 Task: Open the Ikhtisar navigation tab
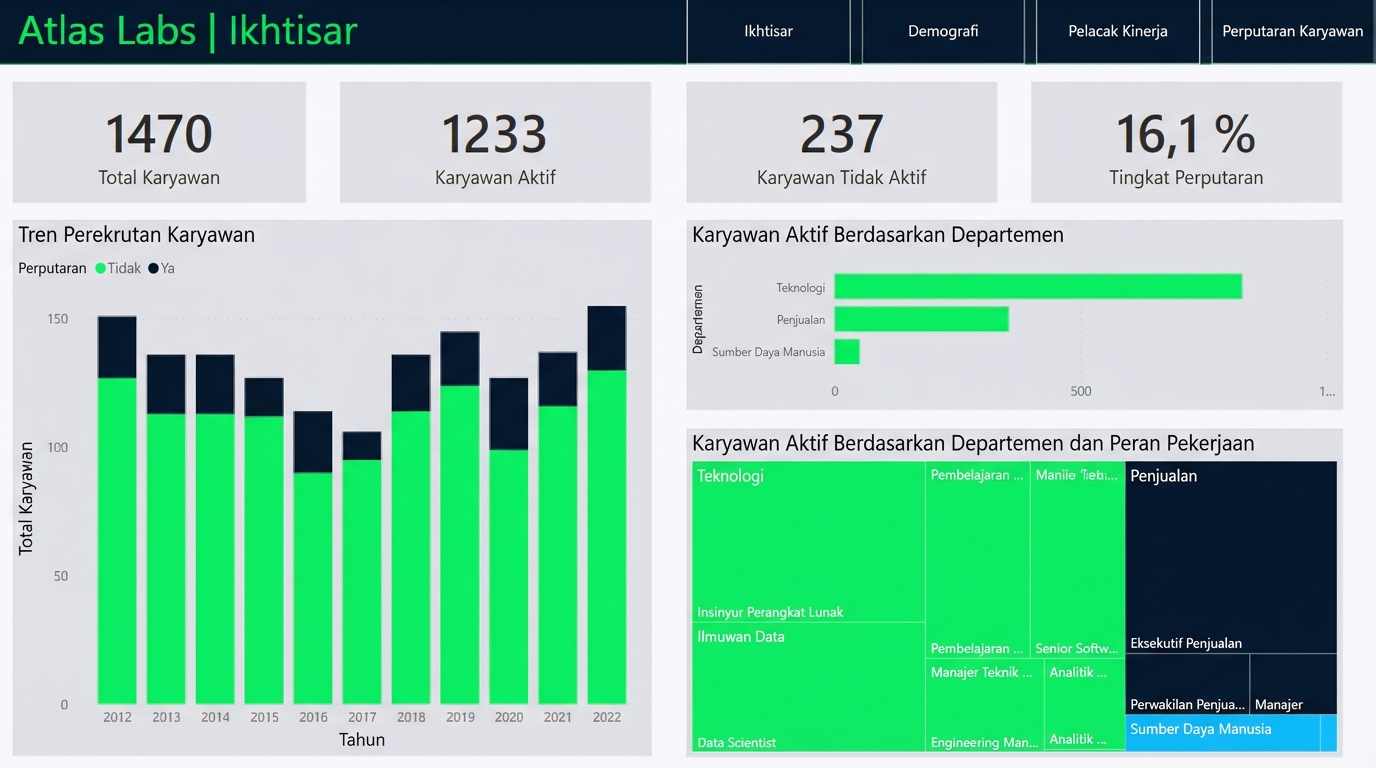point(768,31)
